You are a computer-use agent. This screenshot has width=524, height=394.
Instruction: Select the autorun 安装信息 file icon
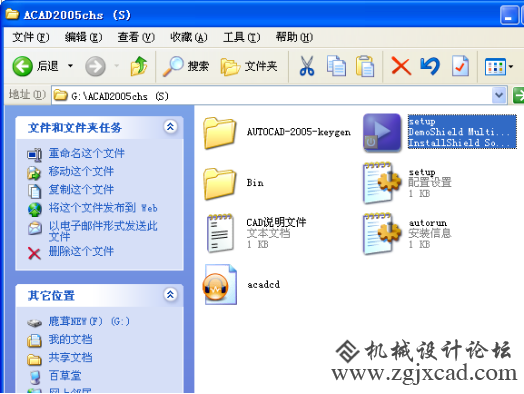click(382, 234)
